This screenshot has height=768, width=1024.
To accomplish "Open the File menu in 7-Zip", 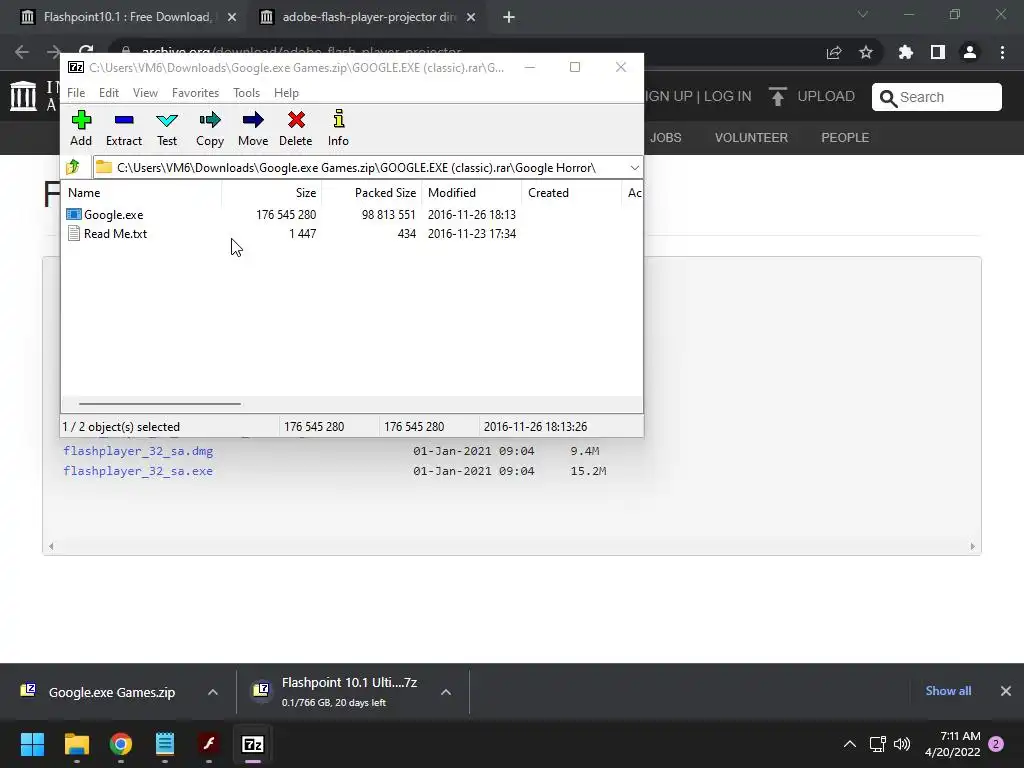I will 76,93.
